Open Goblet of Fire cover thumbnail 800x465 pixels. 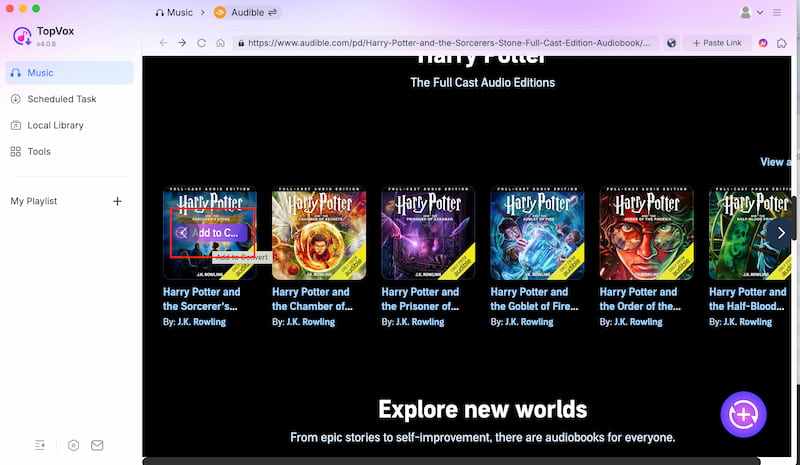[537, 233]
